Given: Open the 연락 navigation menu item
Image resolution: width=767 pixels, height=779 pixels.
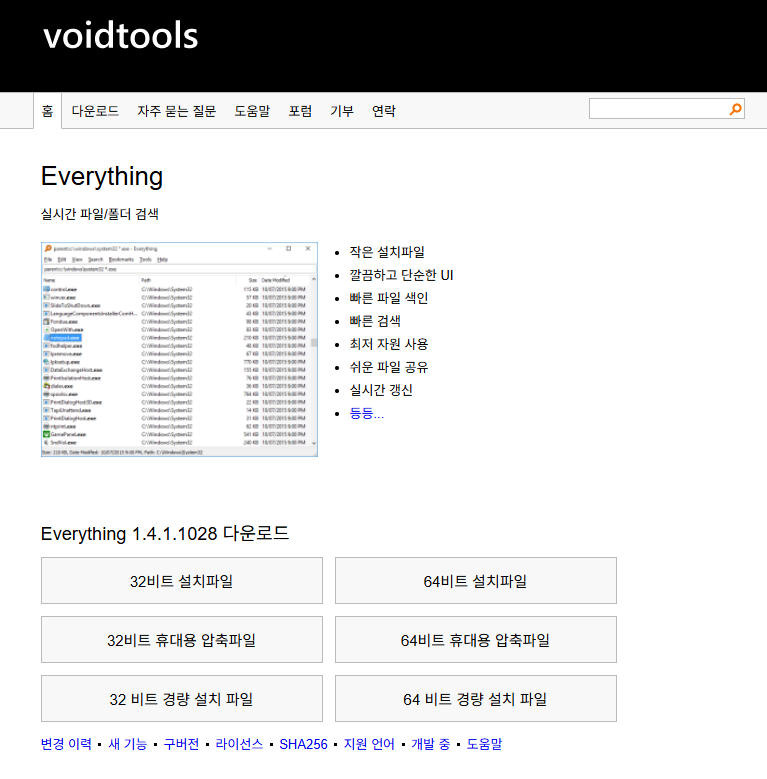Looking at the screenshot, I should [x=384, y=111].
